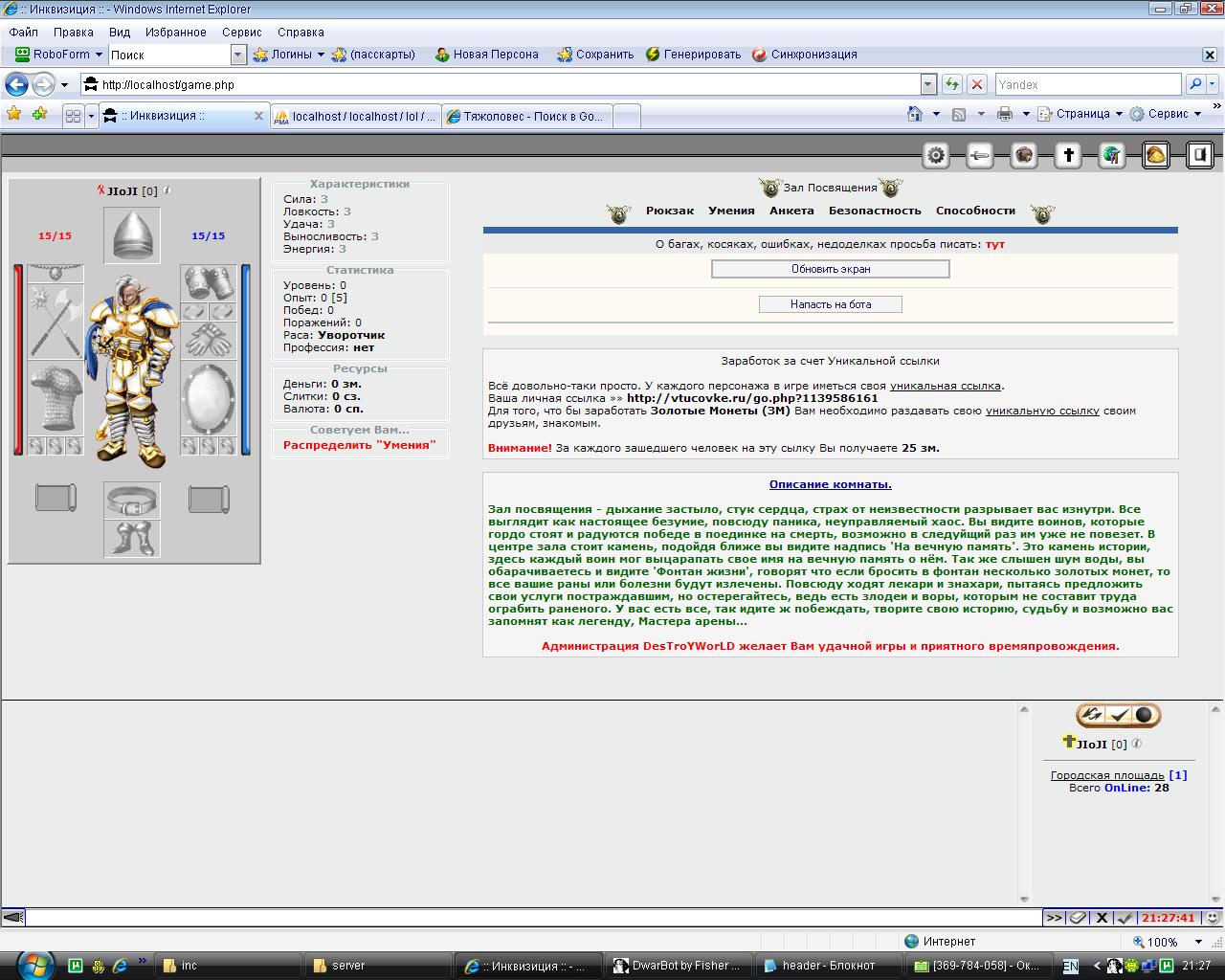Click the crossed axe and mace weapon slot
Image resolution: width=1225 pixels, height=980 pixels.
pyautogui.click(x=56, y=322)
